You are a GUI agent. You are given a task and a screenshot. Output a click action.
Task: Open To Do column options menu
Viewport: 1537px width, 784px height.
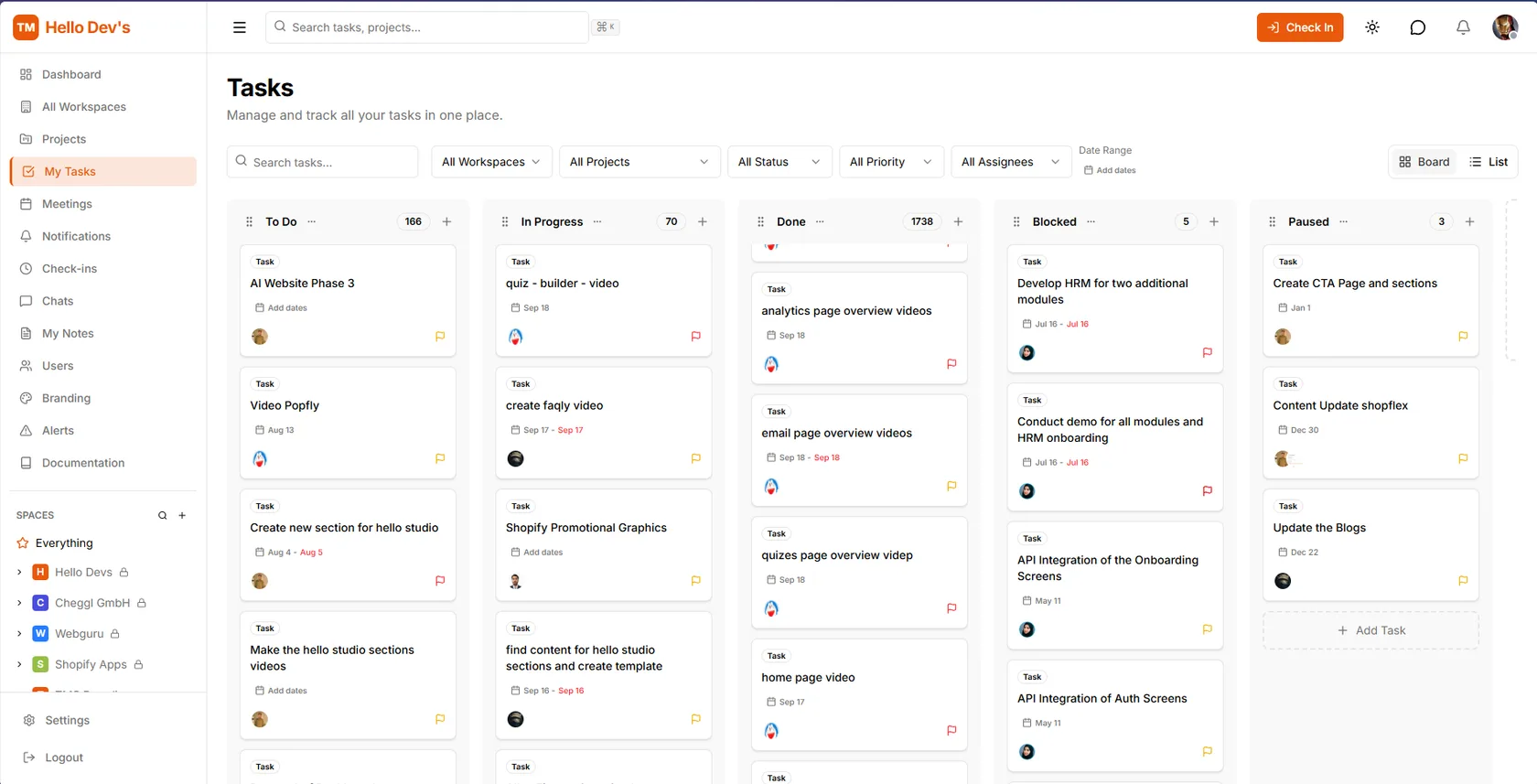pos(312,222)
